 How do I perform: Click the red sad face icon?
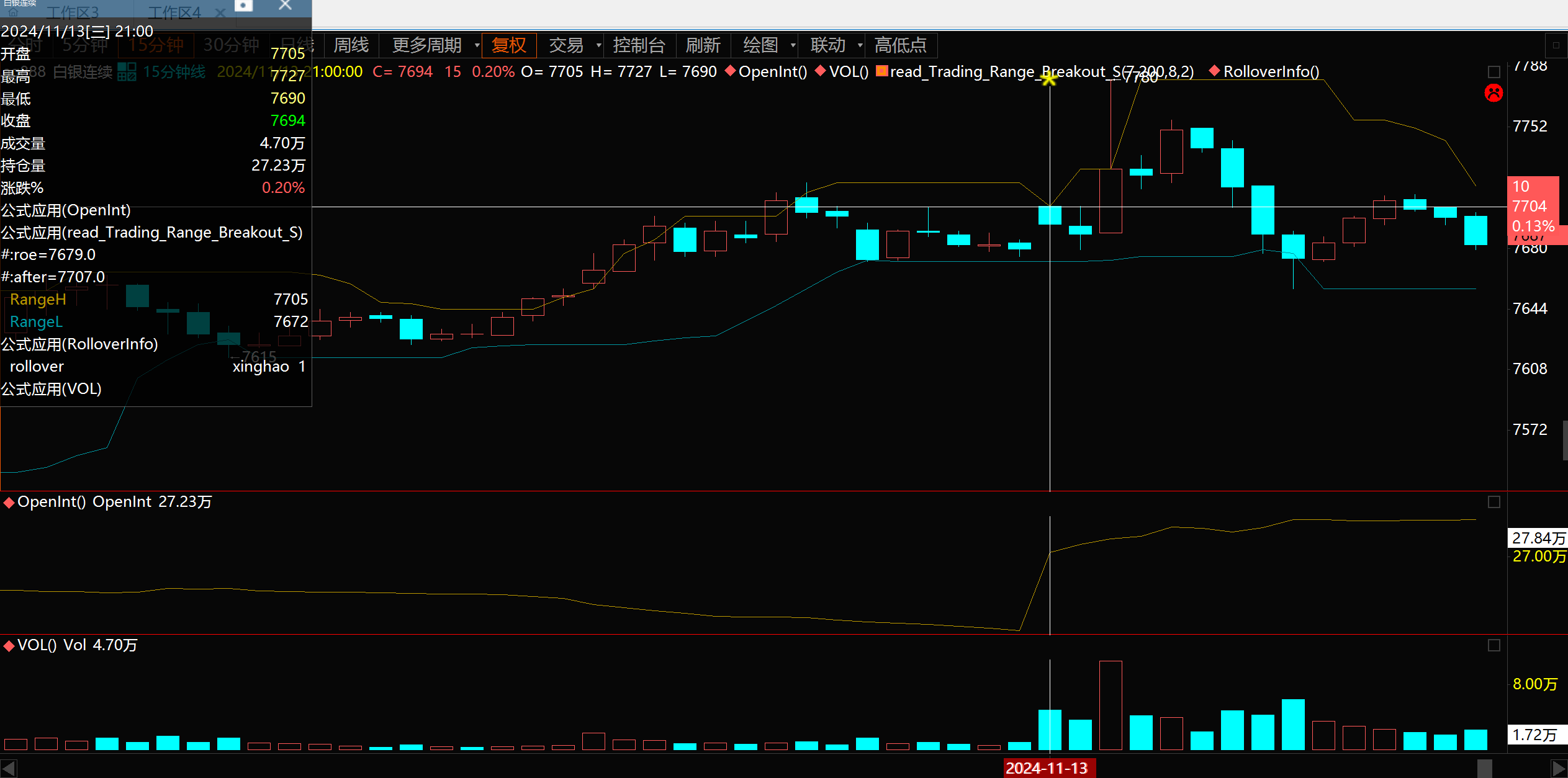1494,93
